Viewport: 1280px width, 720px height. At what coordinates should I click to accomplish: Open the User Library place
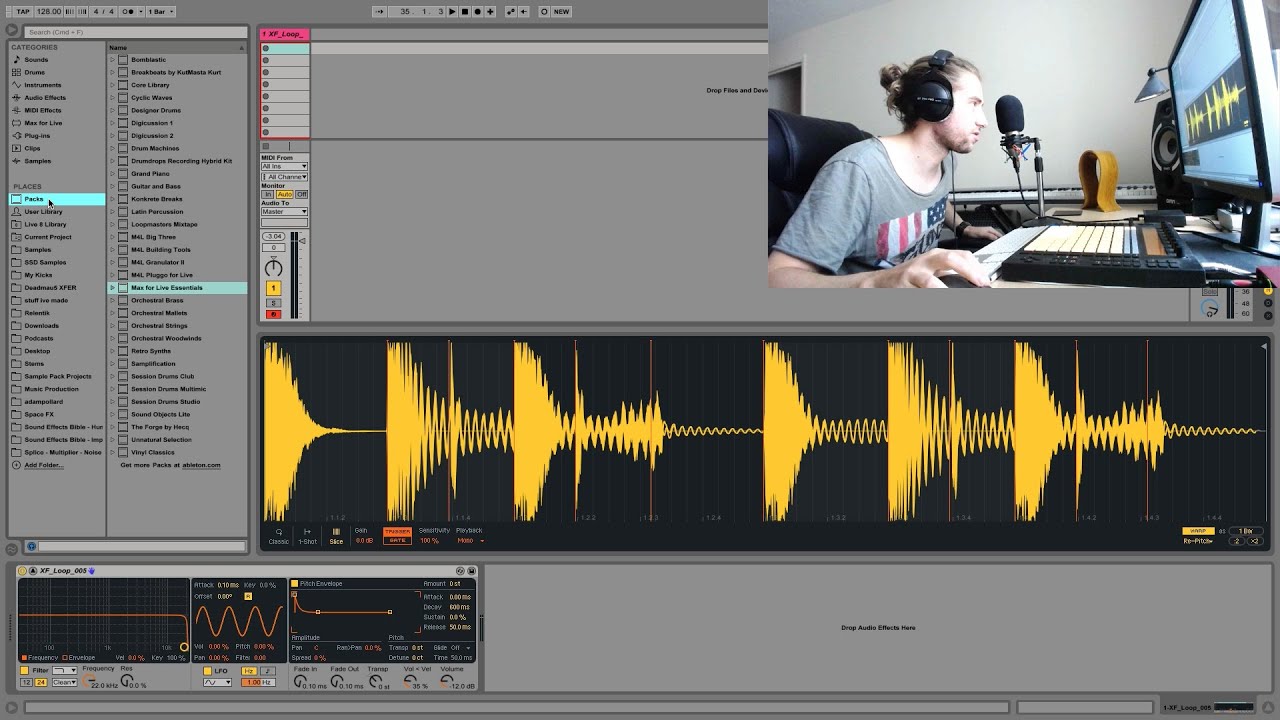[x=43, y=212]
